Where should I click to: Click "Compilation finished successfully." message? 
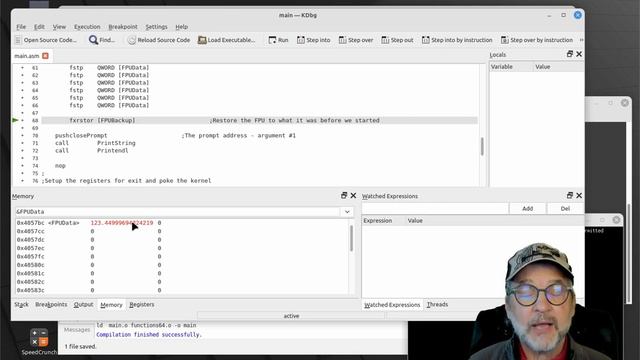[x=149, y=335]
